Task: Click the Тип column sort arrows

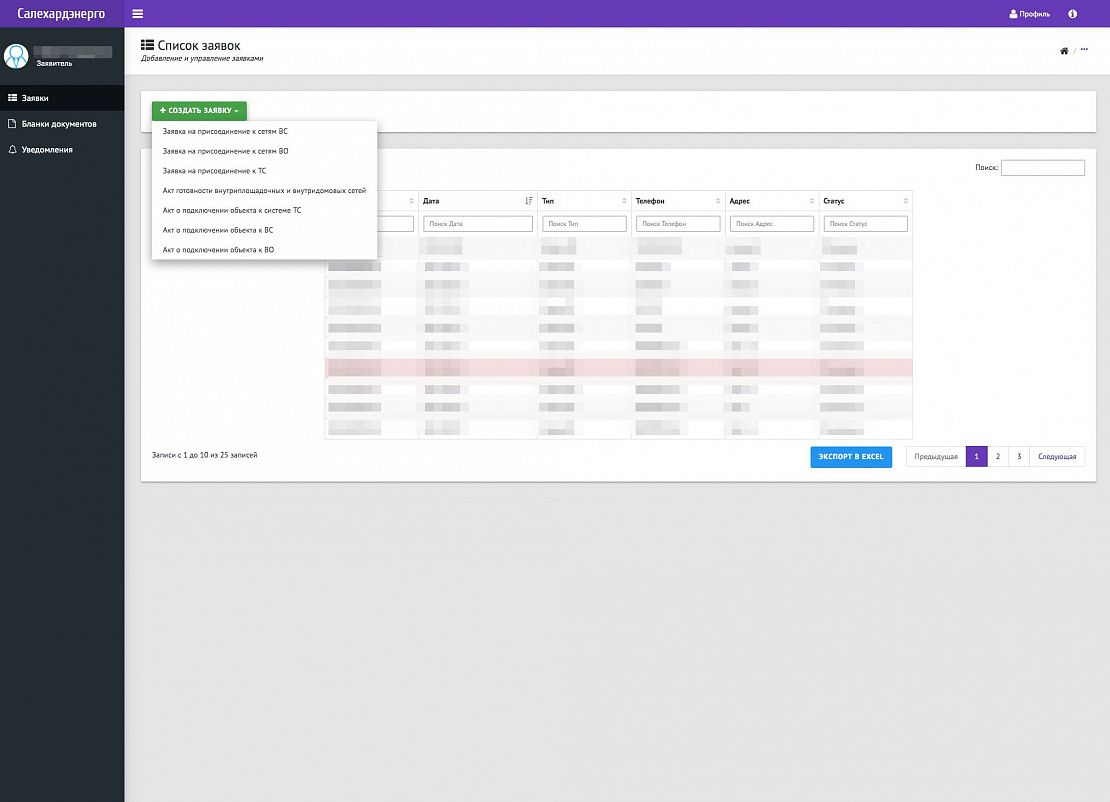Action: pos(623,201)
